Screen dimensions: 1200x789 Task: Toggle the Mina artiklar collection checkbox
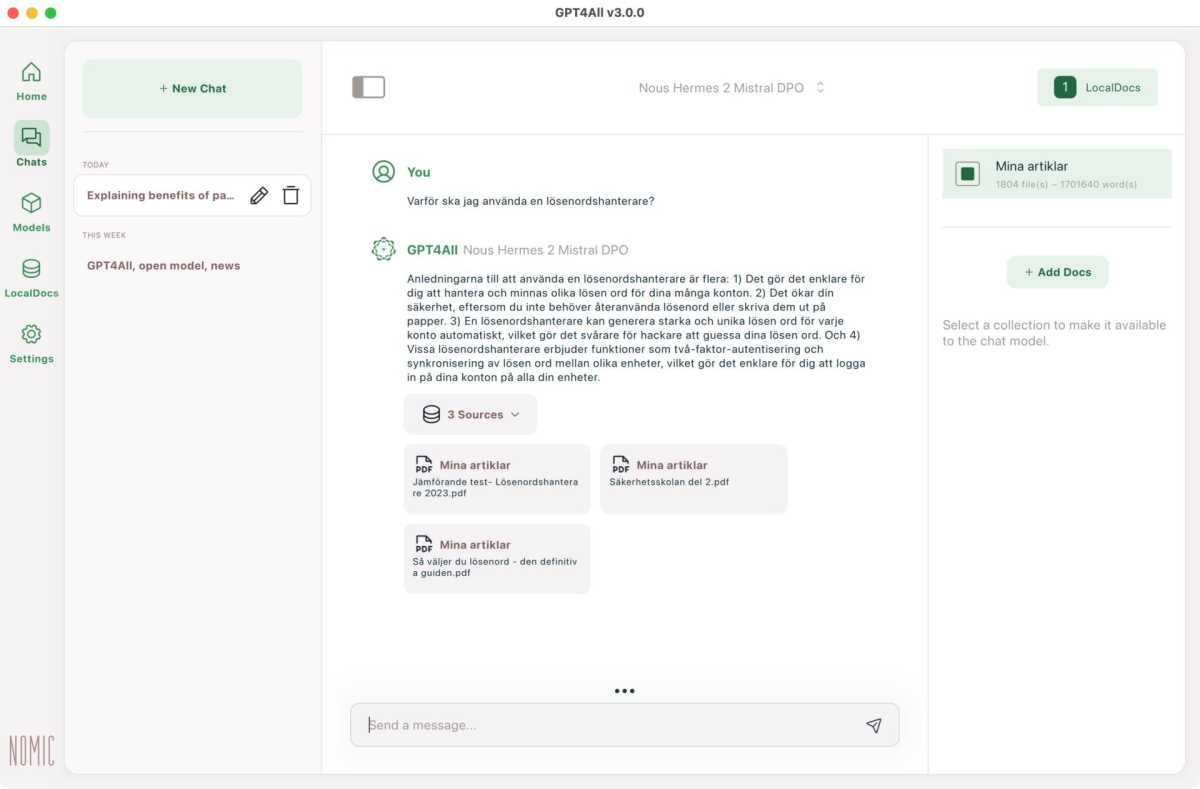967,174
